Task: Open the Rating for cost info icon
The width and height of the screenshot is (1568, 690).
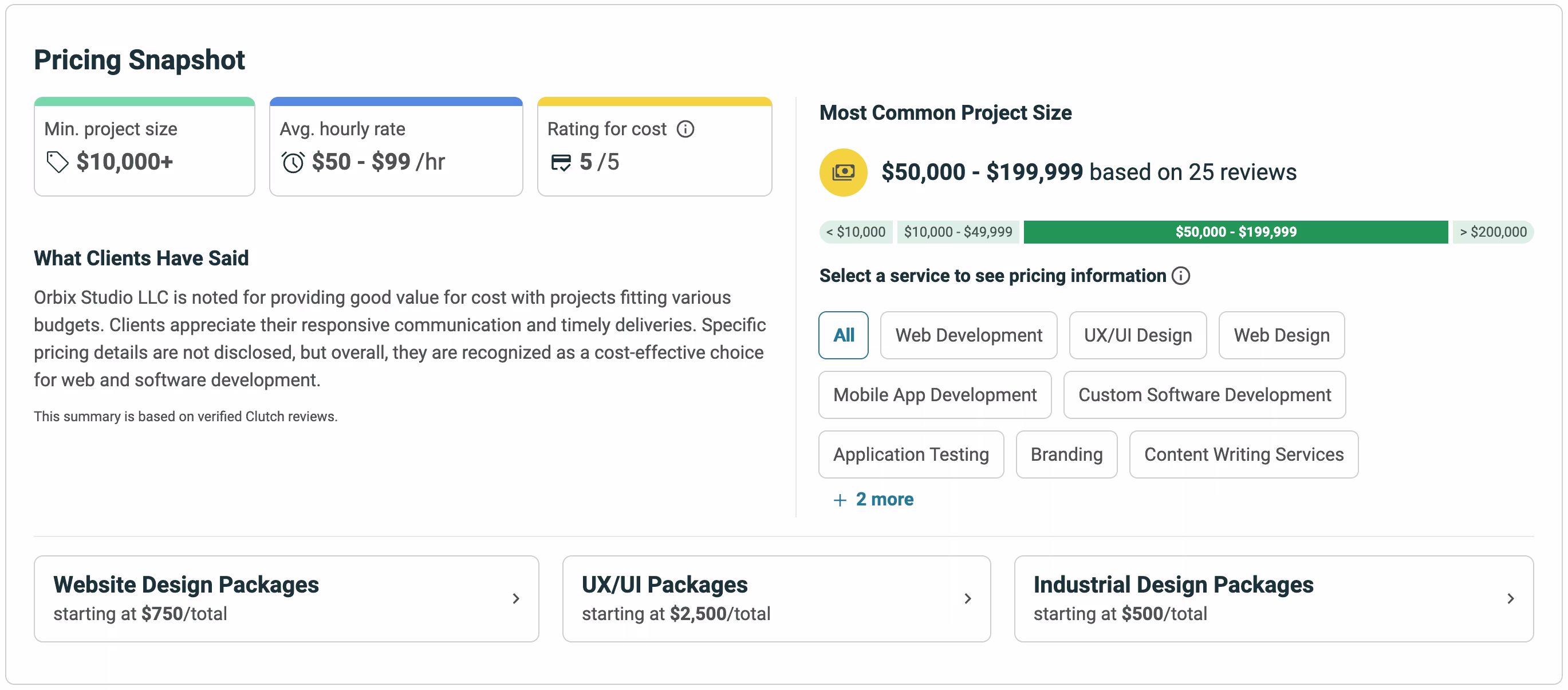Action: point(685,129)
